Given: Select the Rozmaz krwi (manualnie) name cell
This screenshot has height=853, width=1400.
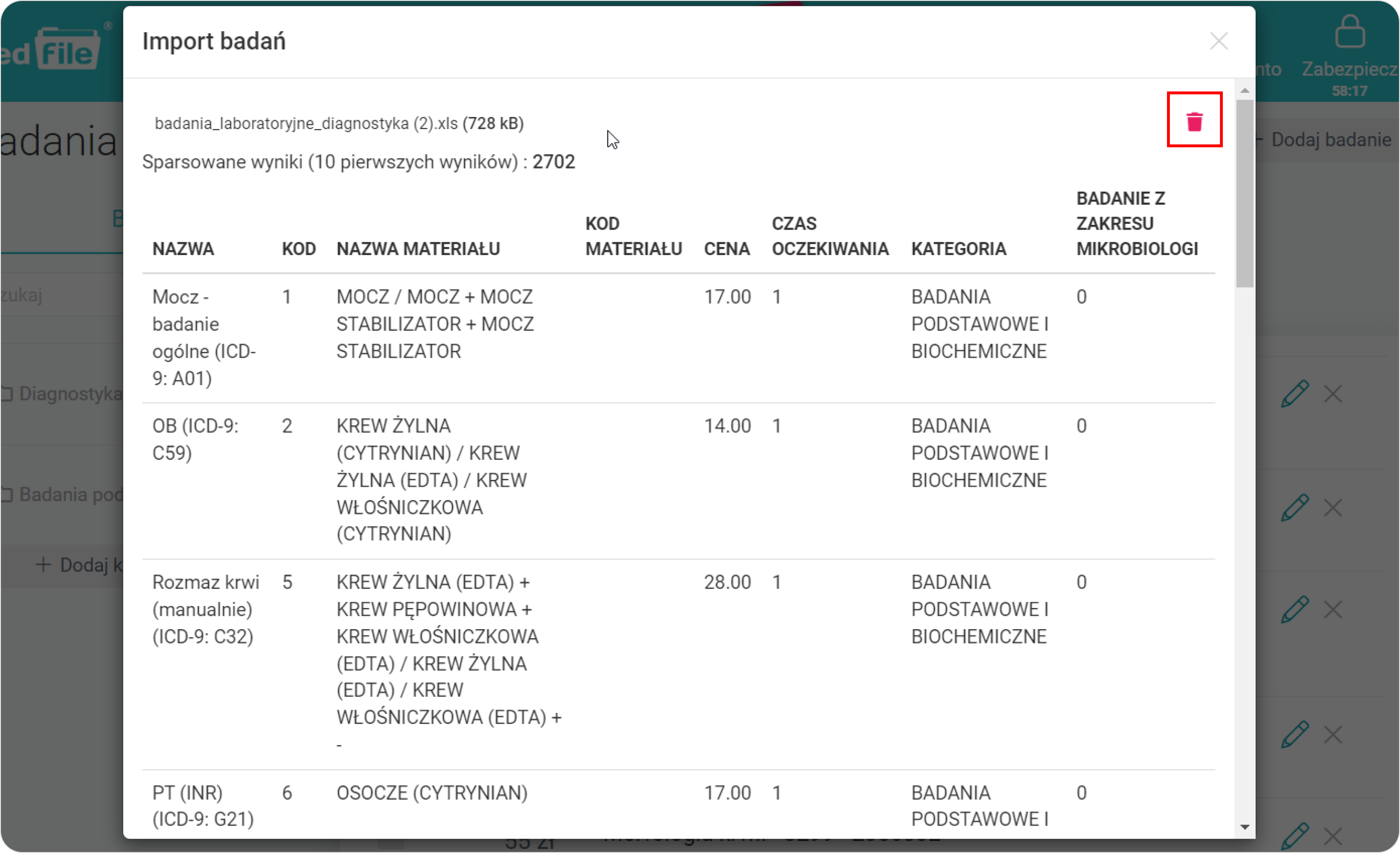Looking at the screenshot, I should [205, 609].
